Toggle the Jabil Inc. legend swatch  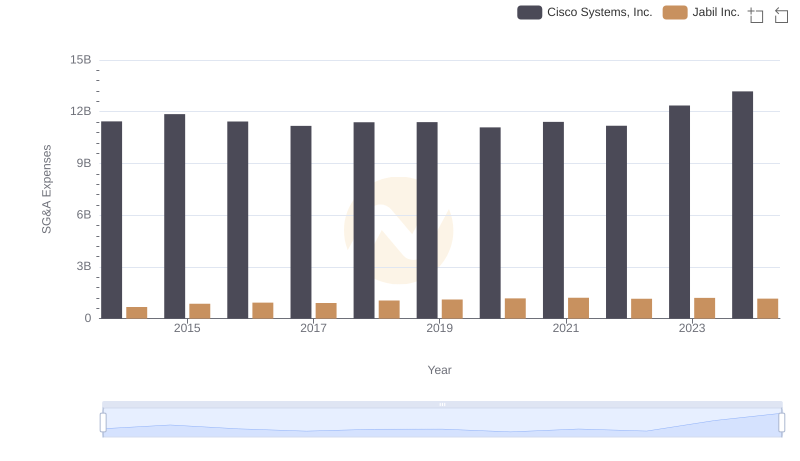tap(675, 12)
